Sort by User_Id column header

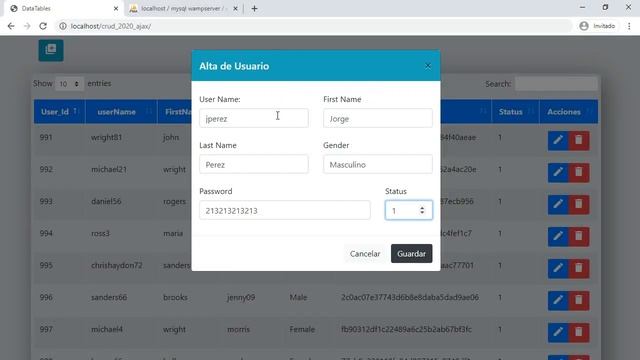pos(60,111)
